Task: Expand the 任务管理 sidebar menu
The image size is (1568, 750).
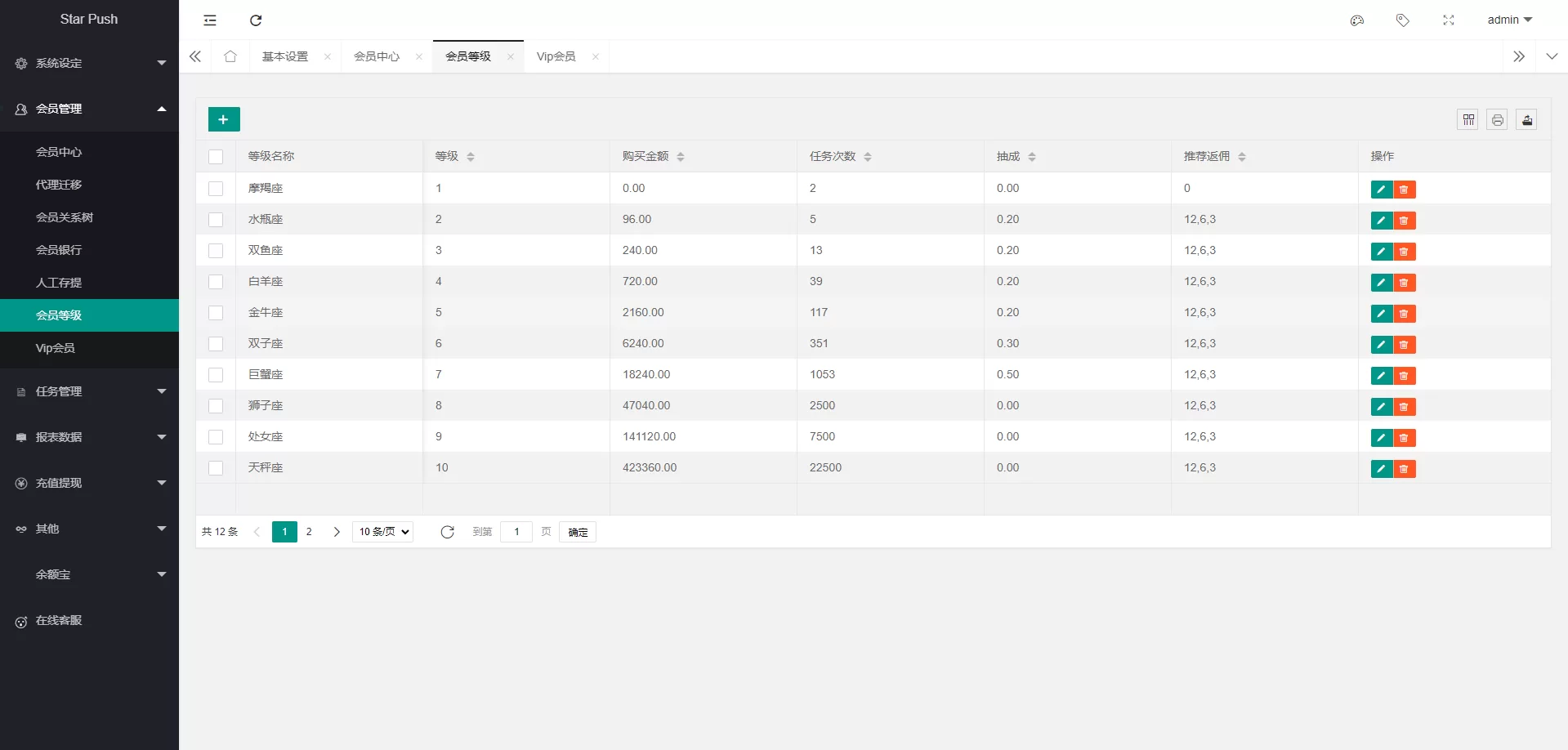Action: pos(89,391)
